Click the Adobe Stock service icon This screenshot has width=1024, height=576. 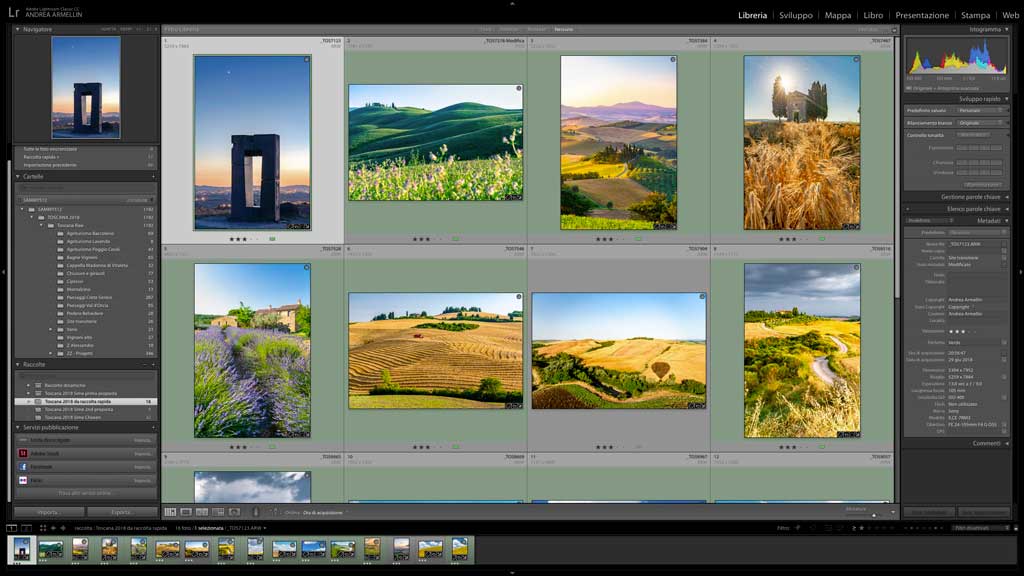(23, 453)
